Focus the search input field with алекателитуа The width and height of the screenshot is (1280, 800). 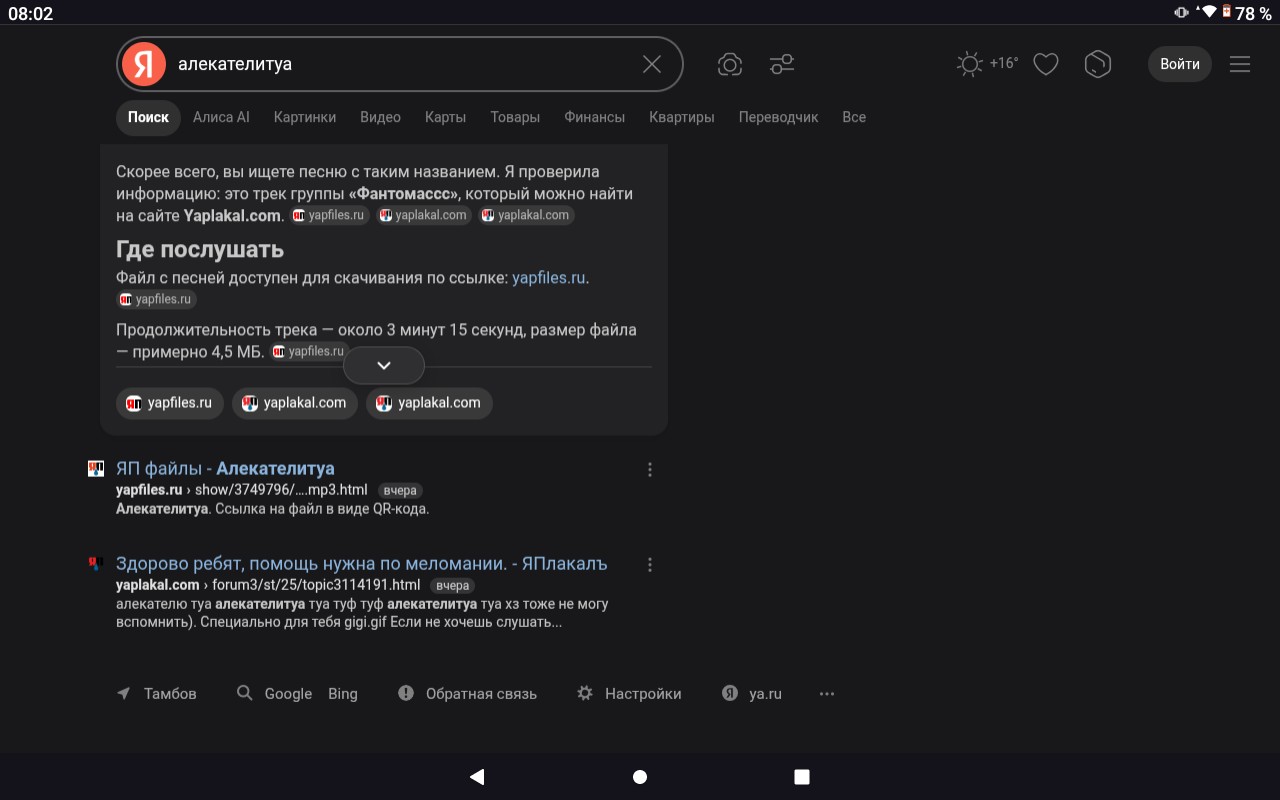coord(400,64)
